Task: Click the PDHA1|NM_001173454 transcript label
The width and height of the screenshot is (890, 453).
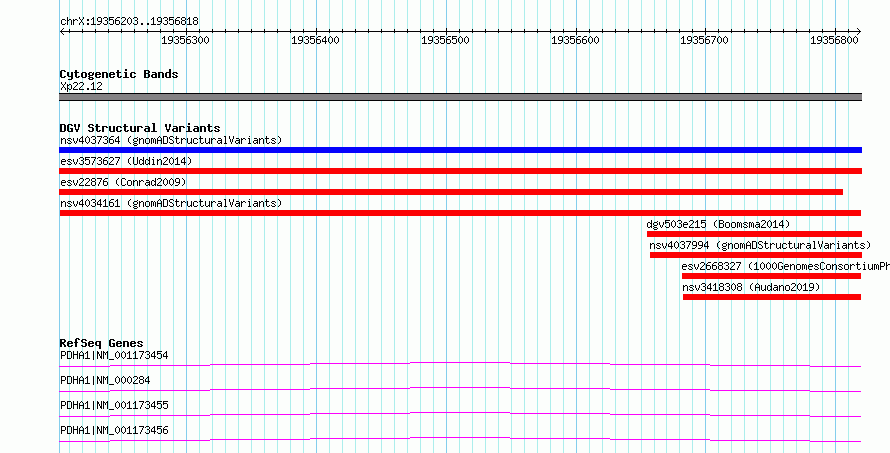Action: [x=114, y=356]
